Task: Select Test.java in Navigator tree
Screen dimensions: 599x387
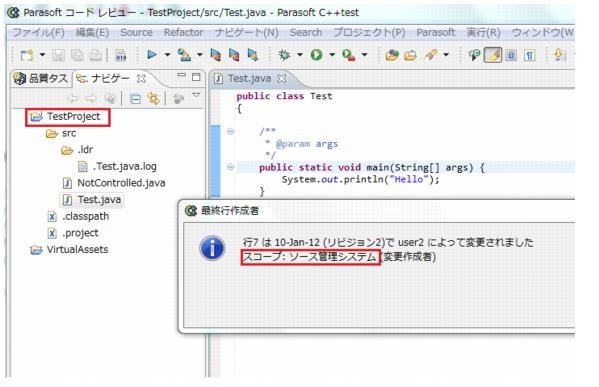Action: tap(92, 200)
